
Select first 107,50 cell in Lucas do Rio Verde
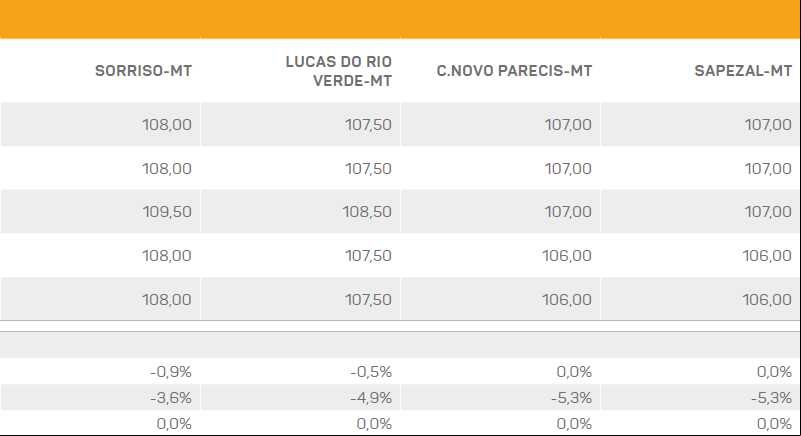tap(368, 125)
